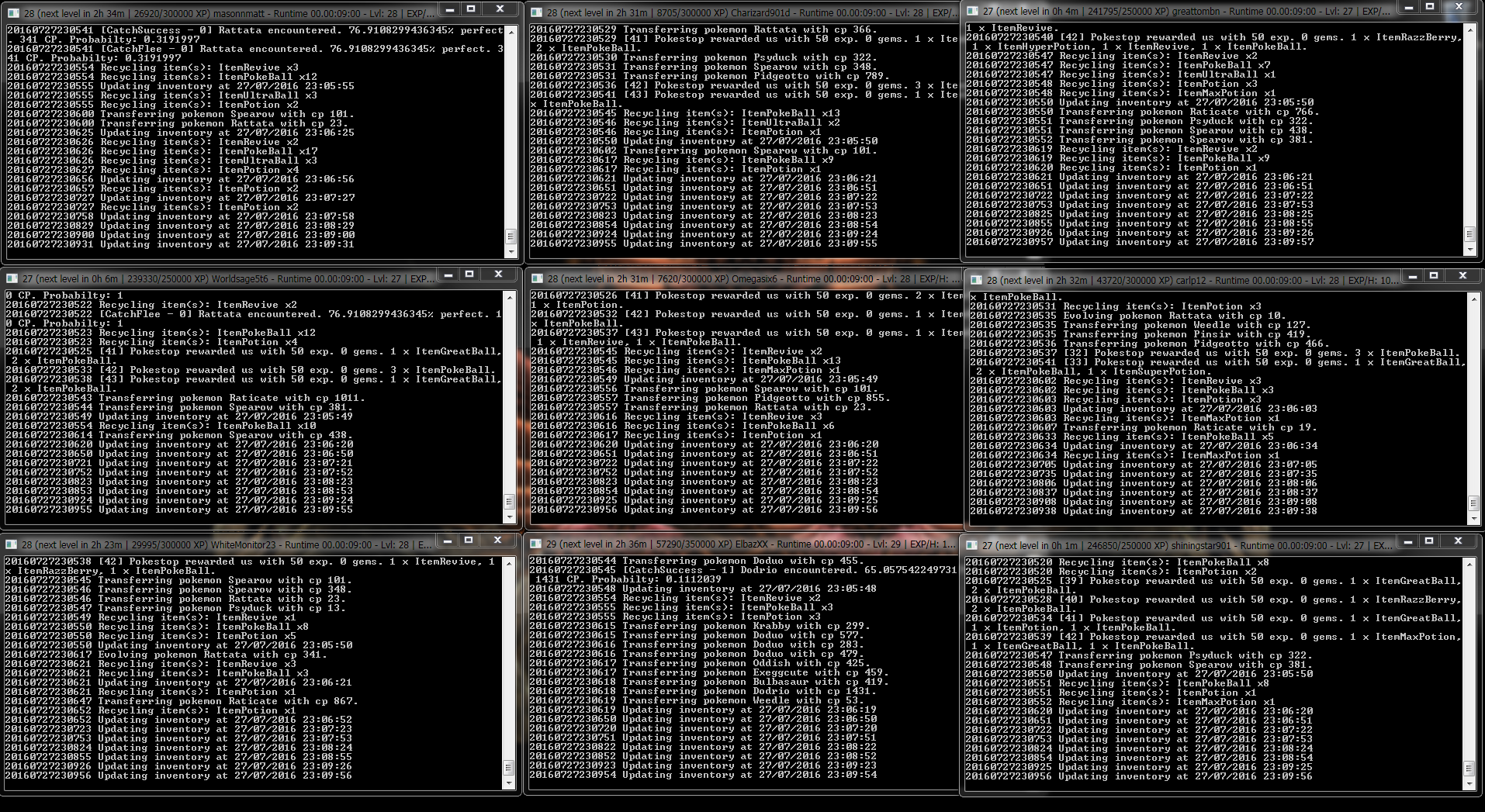This screenshot has width=1485, height=812.
Task: Click the scroll-down arrow in WhiteMonitor23 window
Action: tap(509, 783)
